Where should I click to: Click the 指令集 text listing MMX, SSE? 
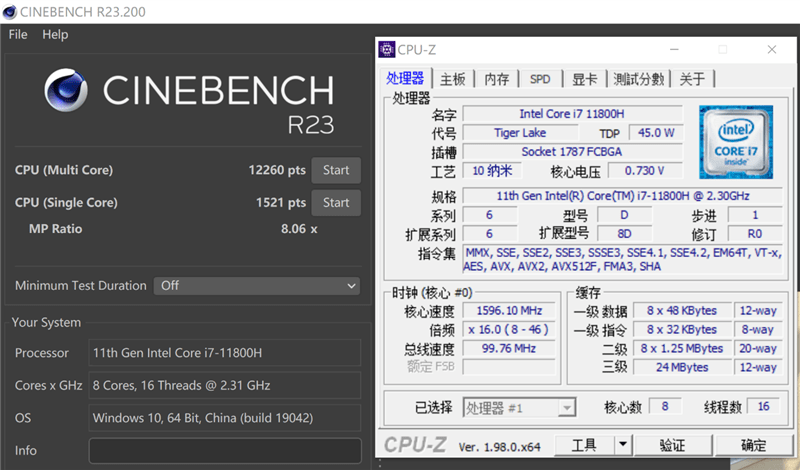(622, 259)
